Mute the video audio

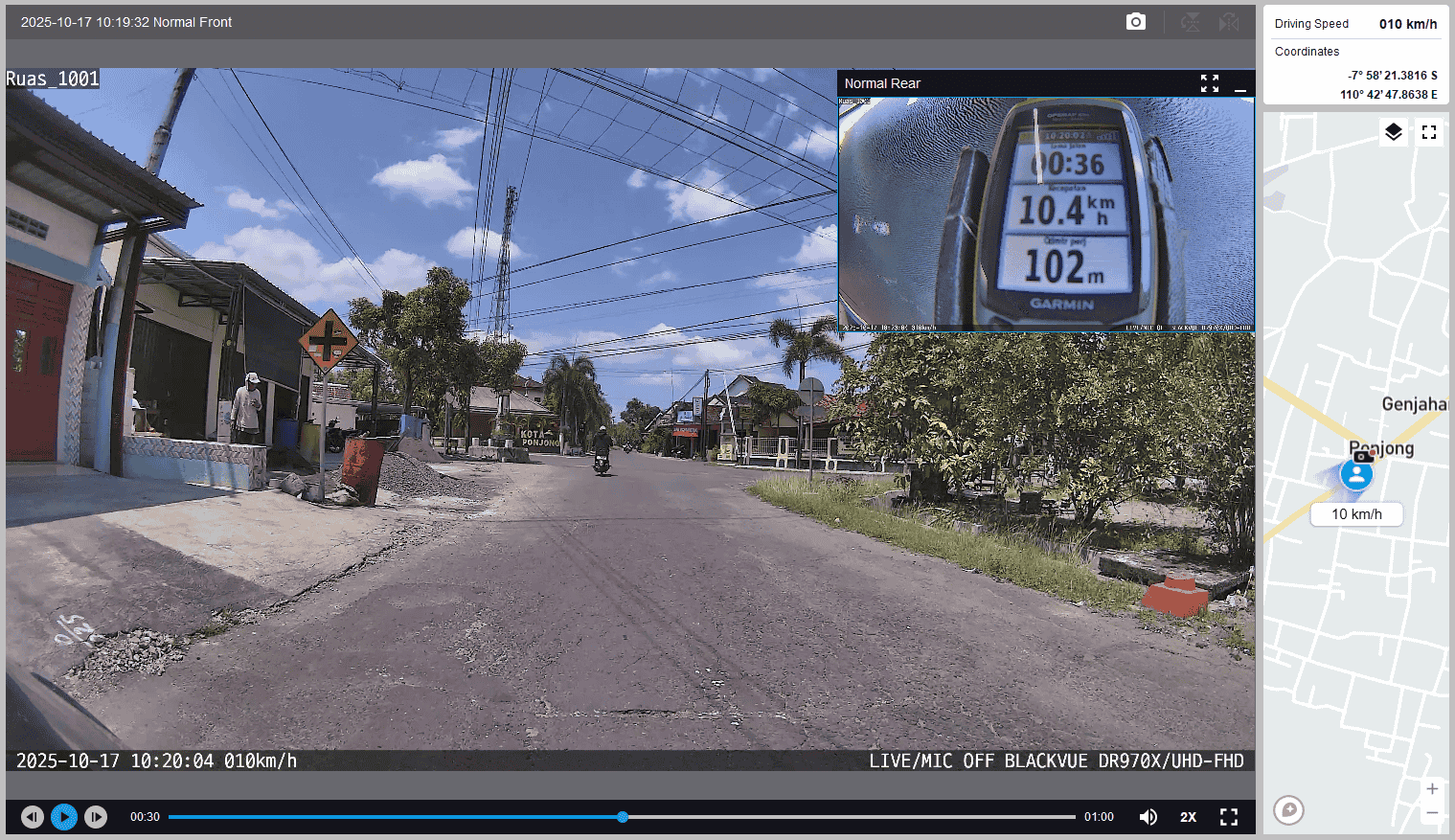(x=1148, y=817)
